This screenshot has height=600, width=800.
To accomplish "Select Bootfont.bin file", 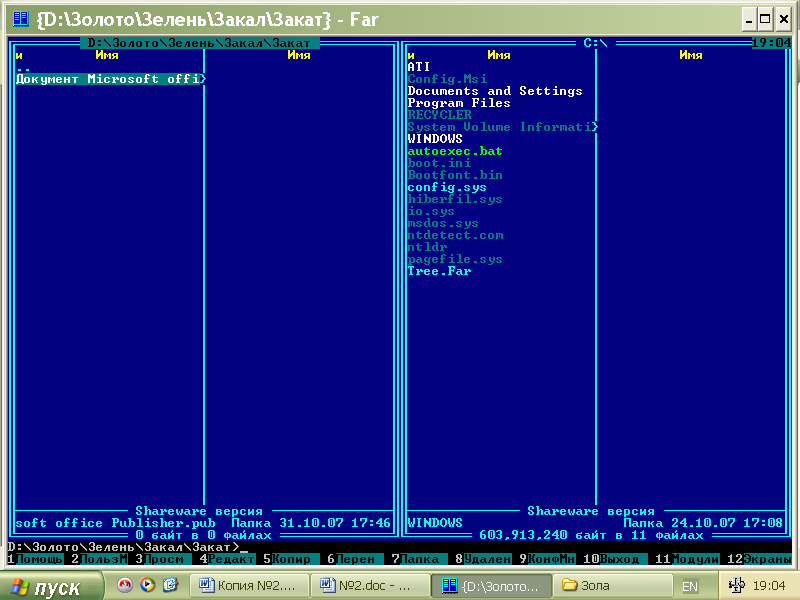I will (455, 175).
